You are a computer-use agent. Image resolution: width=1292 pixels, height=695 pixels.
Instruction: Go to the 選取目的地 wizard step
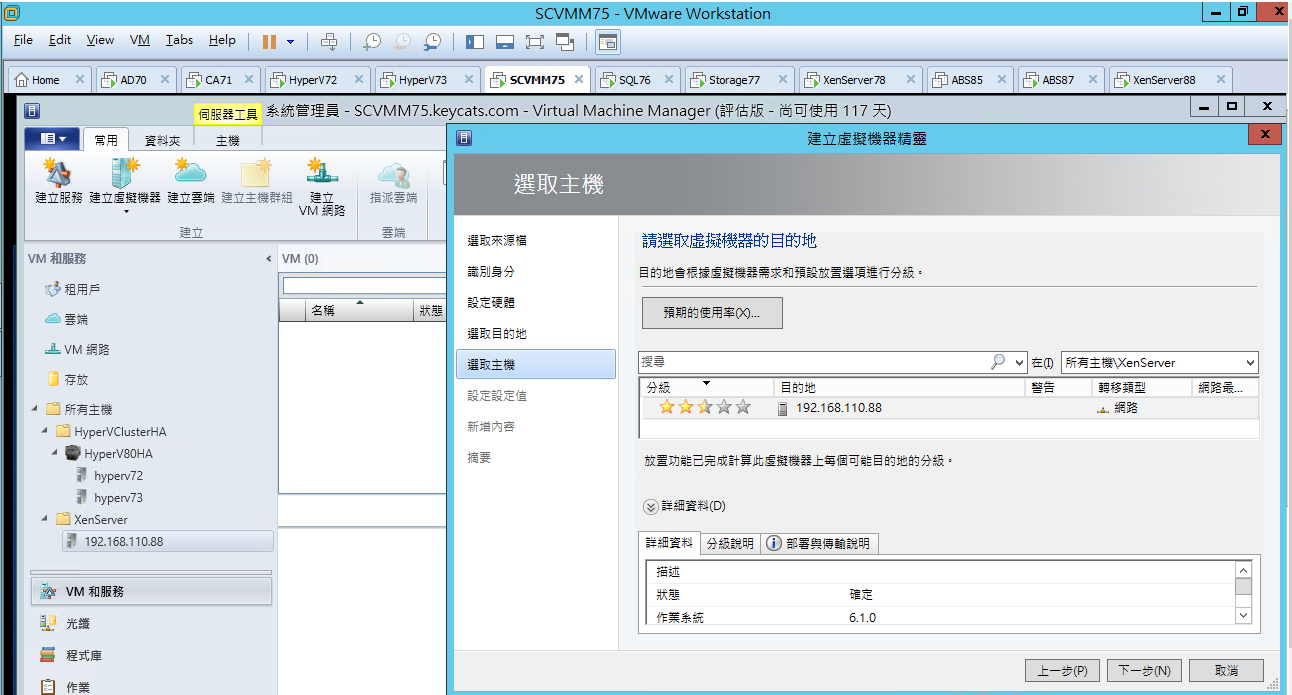point(497,334)
